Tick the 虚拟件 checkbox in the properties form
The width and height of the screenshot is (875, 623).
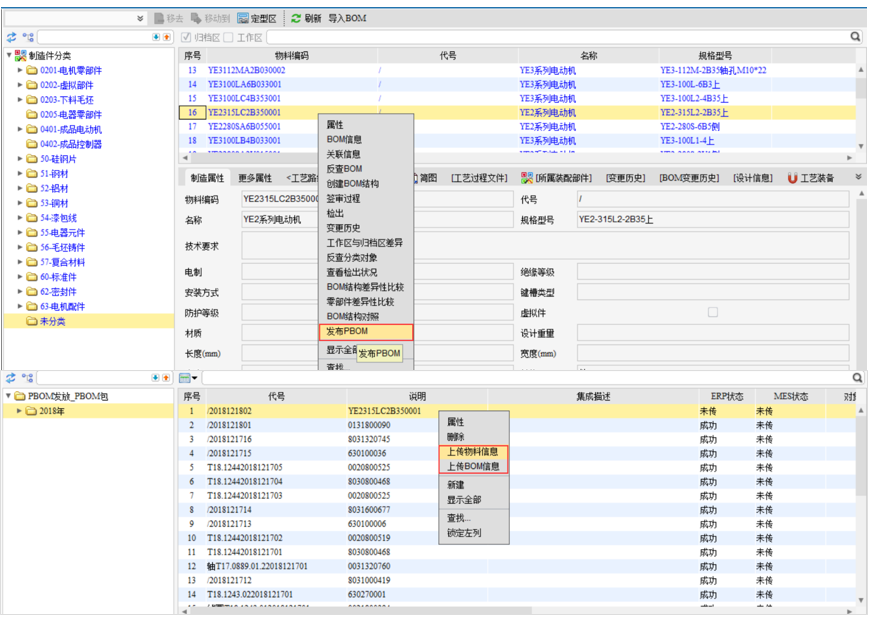point(712,312)
